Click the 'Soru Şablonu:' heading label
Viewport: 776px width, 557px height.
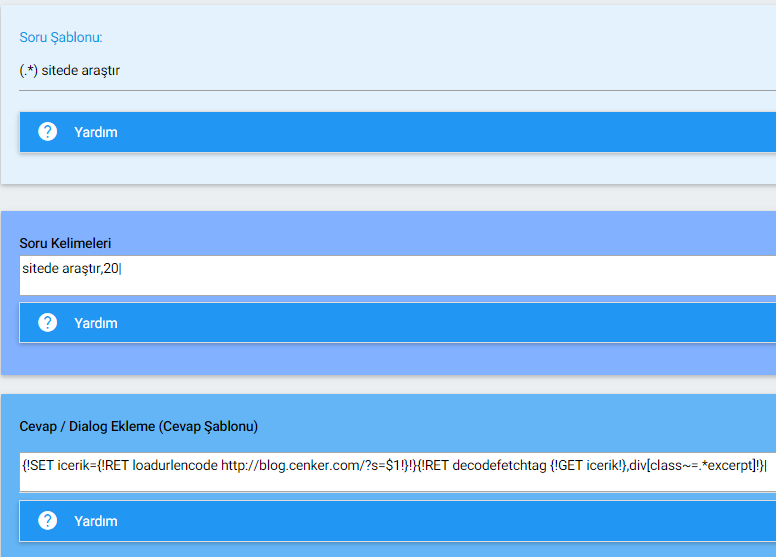tap(61, 38)
